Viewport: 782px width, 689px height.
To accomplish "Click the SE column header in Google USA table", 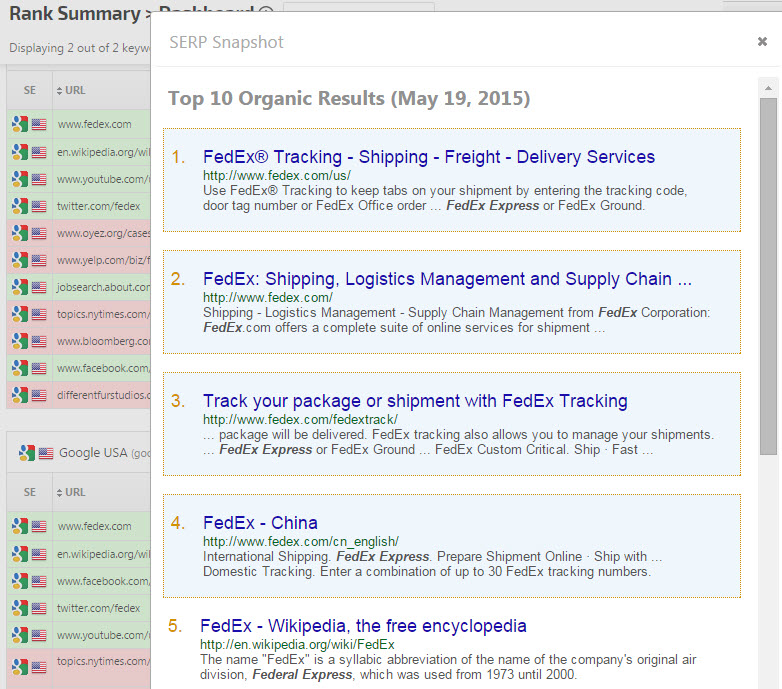I will click(x=29, y=492).
